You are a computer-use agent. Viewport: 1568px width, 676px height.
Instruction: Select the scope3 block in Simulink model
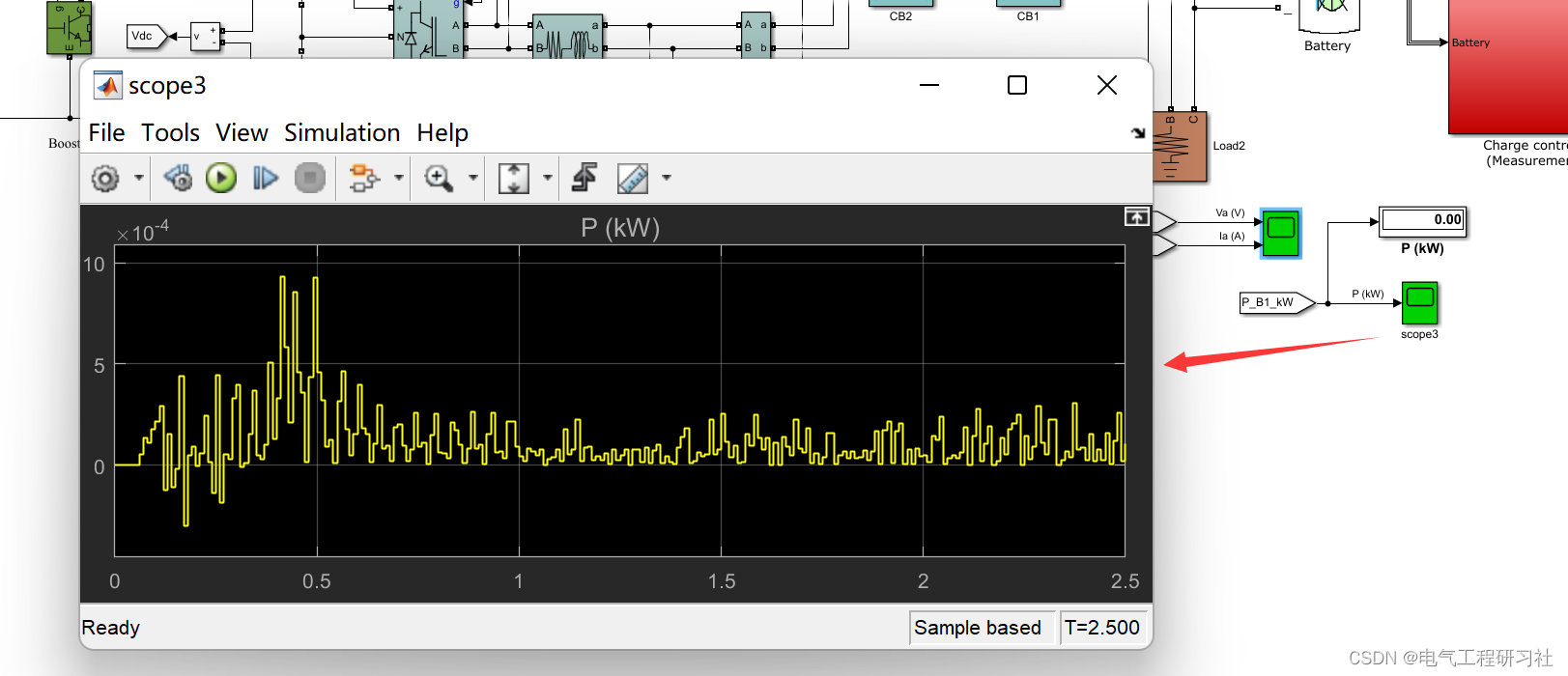[1419, 303]
